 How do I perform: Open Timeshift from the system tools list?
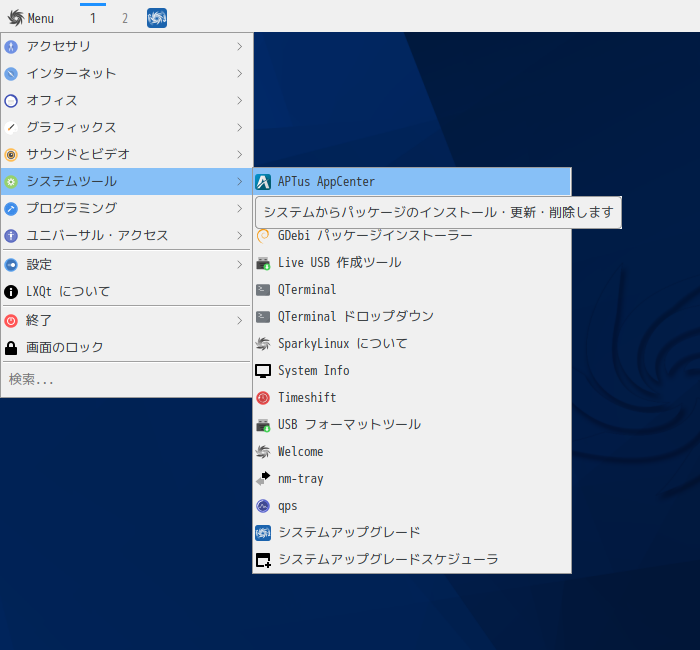coord(412,397)
